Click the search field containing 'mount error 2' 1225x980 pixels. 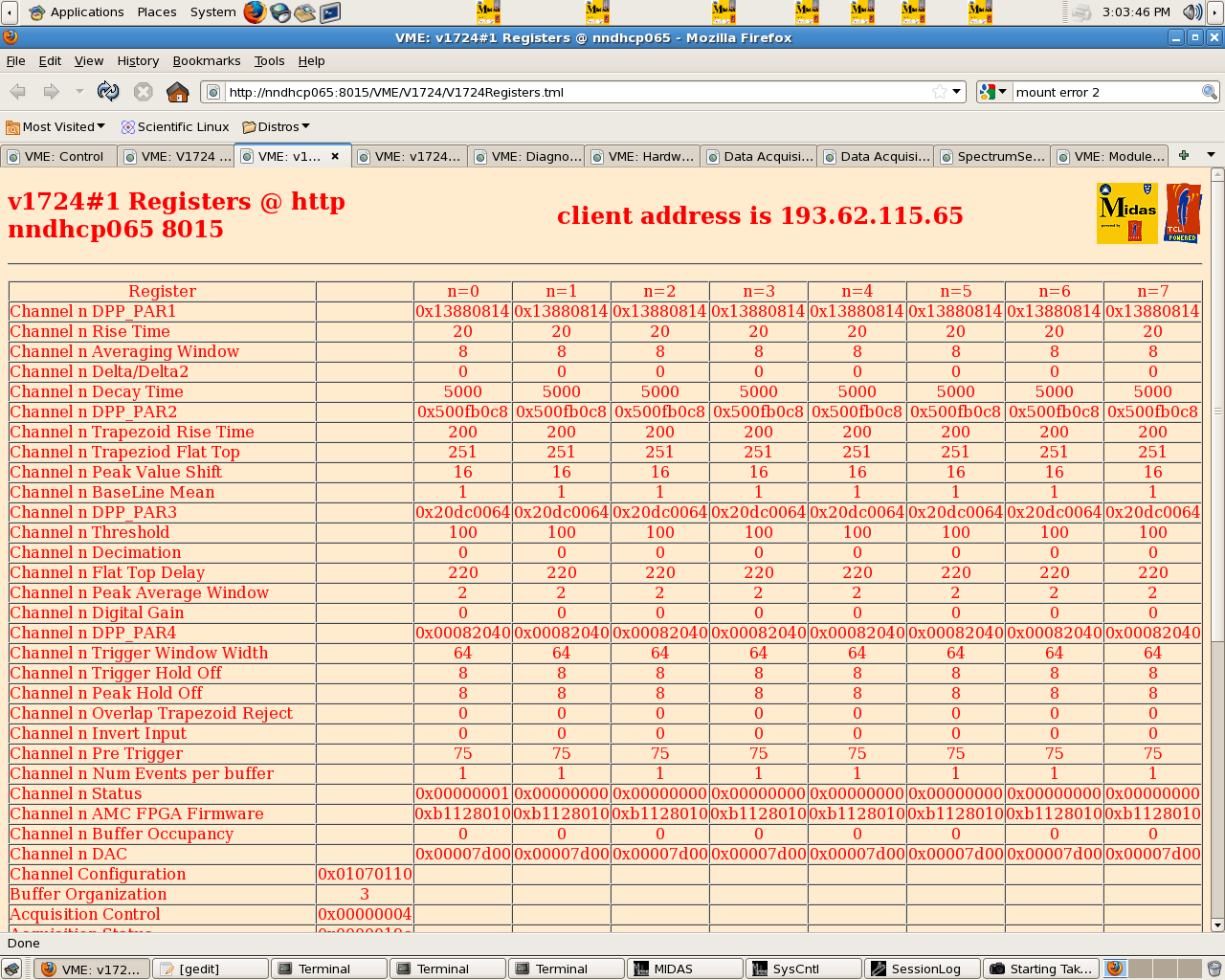pos(1106,92)
